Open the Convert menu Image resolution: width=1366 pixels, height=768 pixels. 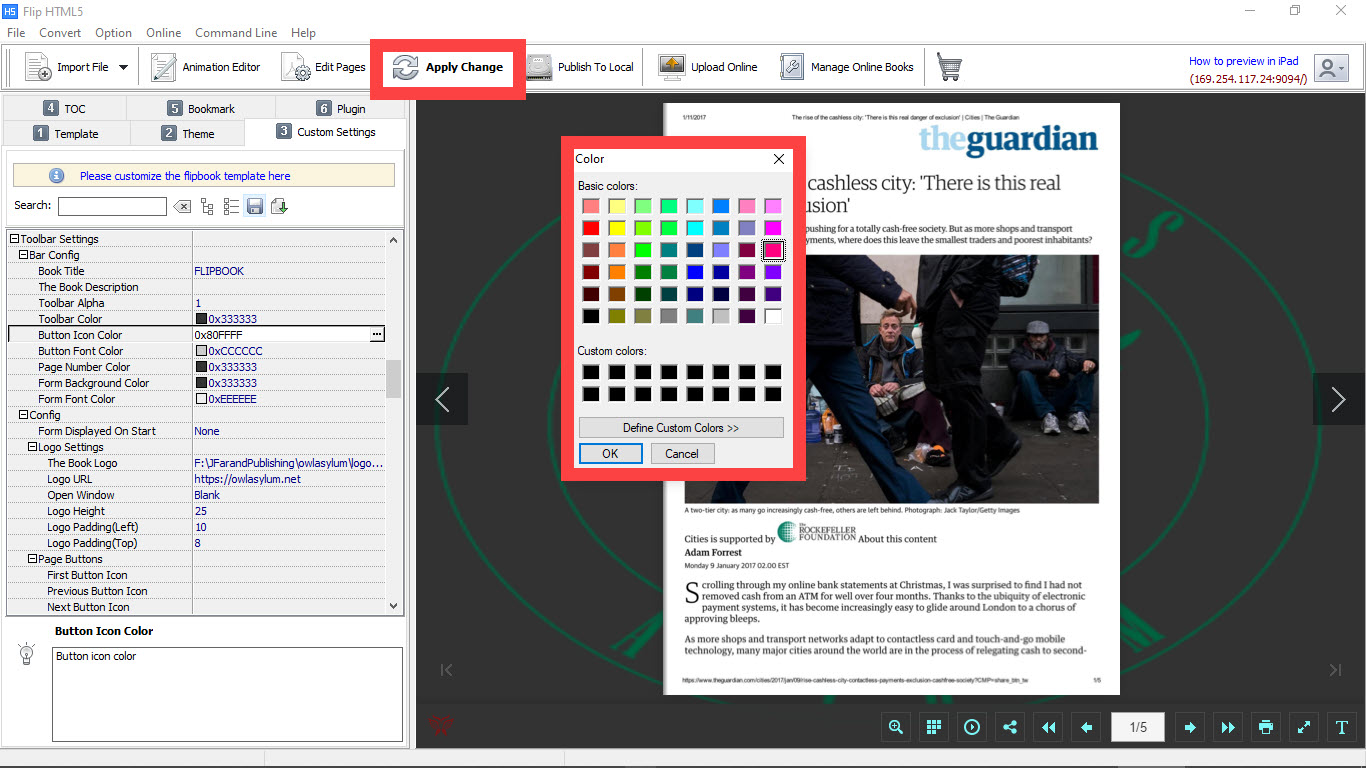point(60,33)
